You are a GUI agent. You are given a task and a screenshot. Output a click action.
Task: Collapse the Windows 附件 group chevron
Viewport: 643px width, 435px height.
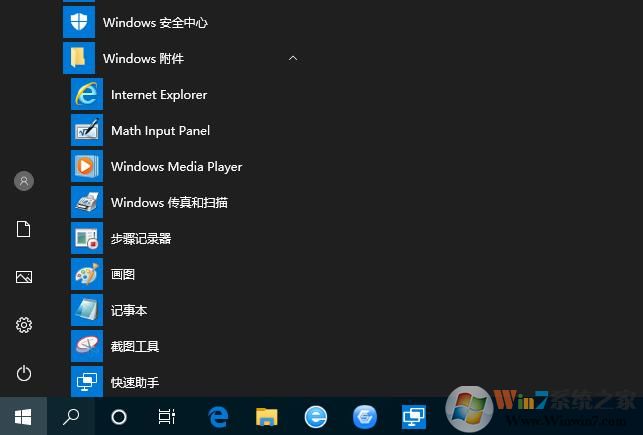tap(293, 58)
